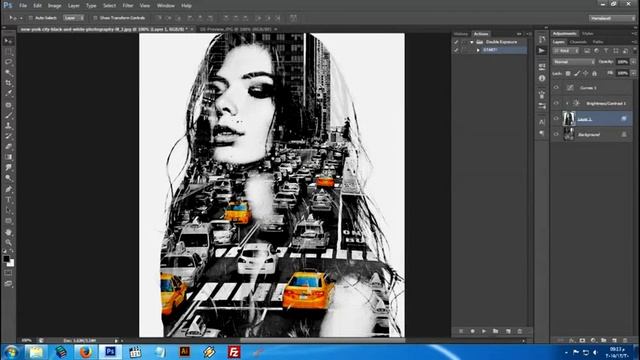The height and width of the screenshot is (360, 640).
Task: Click the Layer 1 thumbnail
Action: pyautogui.click(x=569, y=119)
